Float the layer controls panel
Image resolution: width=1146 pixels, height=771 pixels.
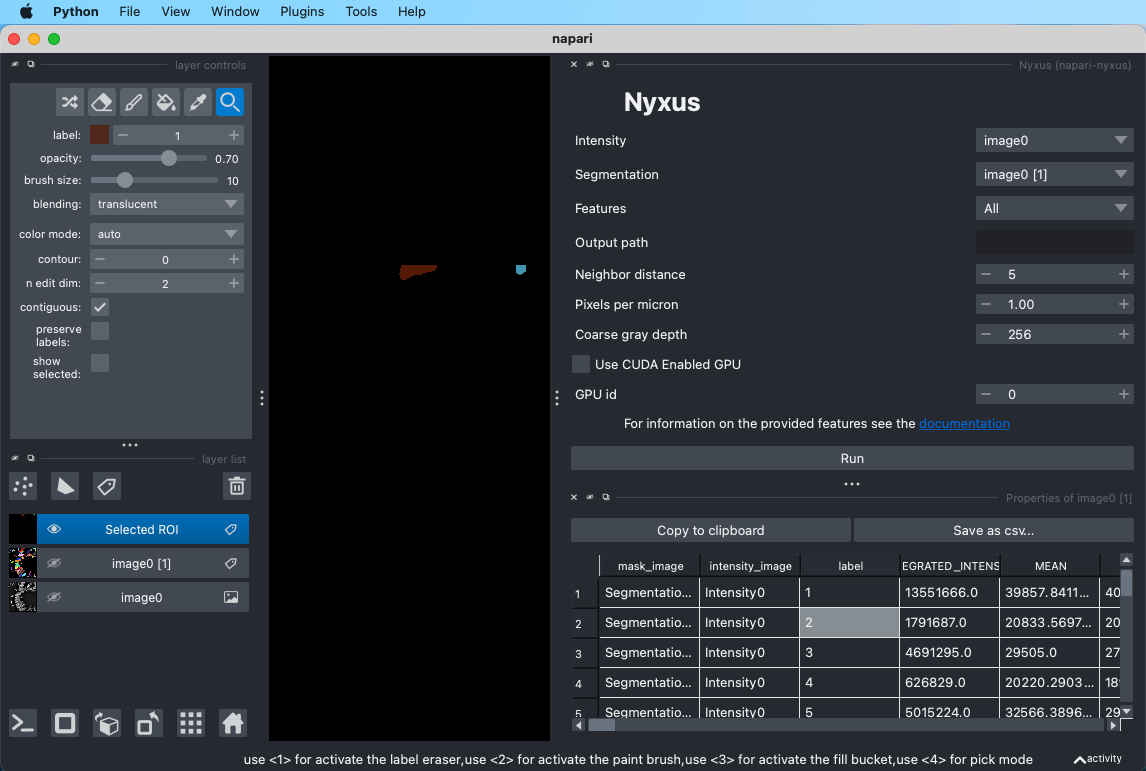(x=31, y=64)
